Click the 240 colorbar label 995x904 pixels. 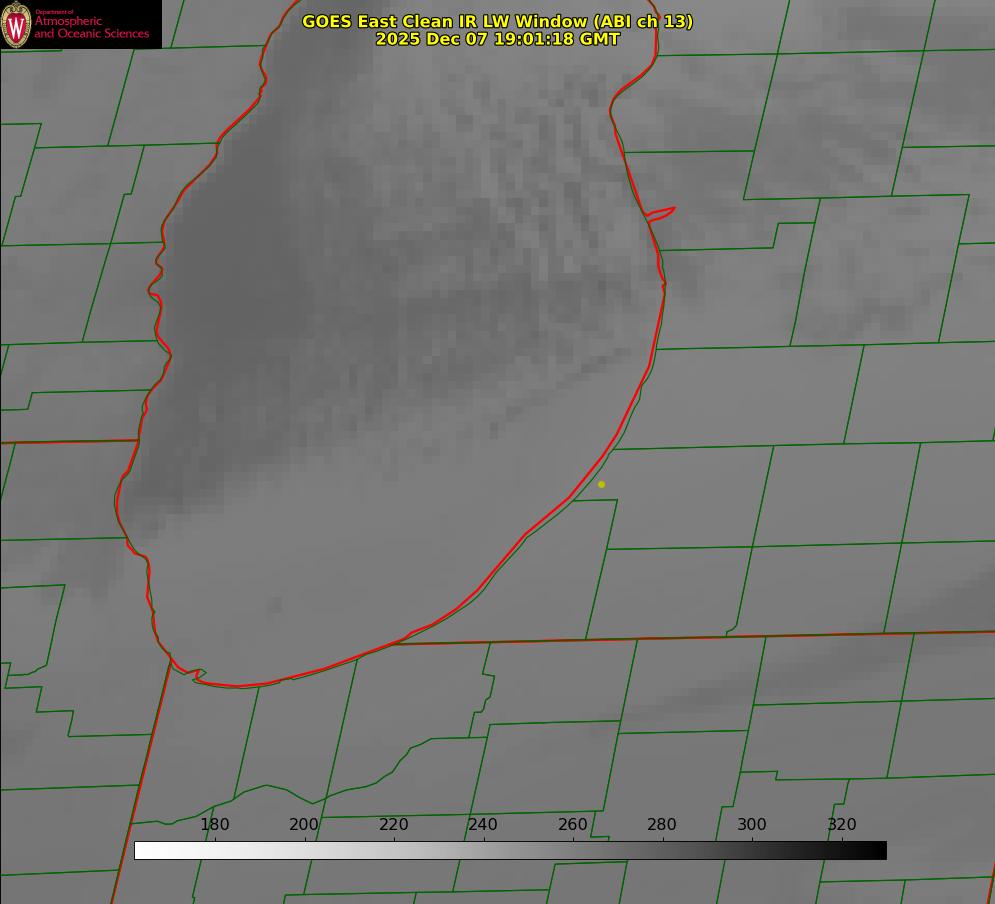[483, 825]
